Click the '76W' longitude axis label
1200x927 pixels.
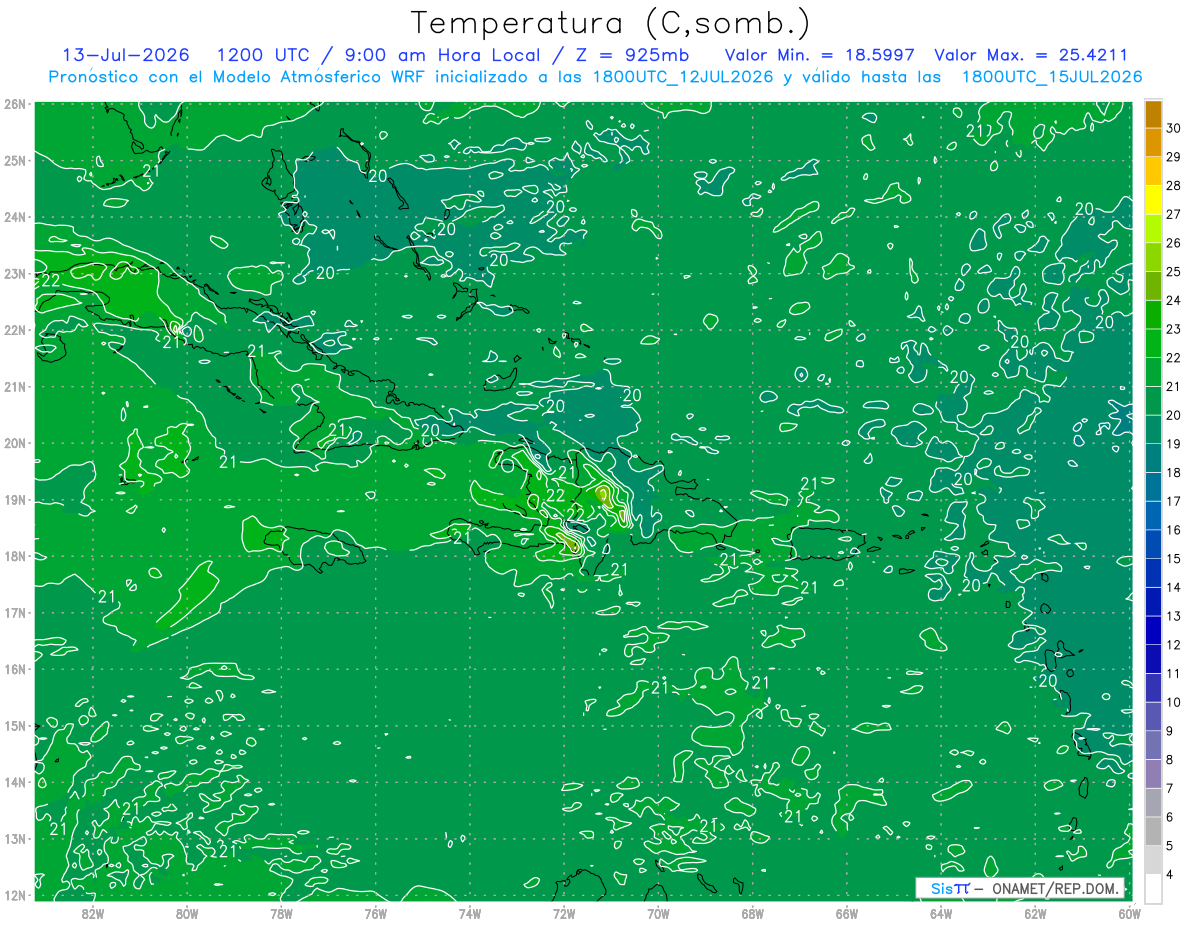[x=376, y=912]
